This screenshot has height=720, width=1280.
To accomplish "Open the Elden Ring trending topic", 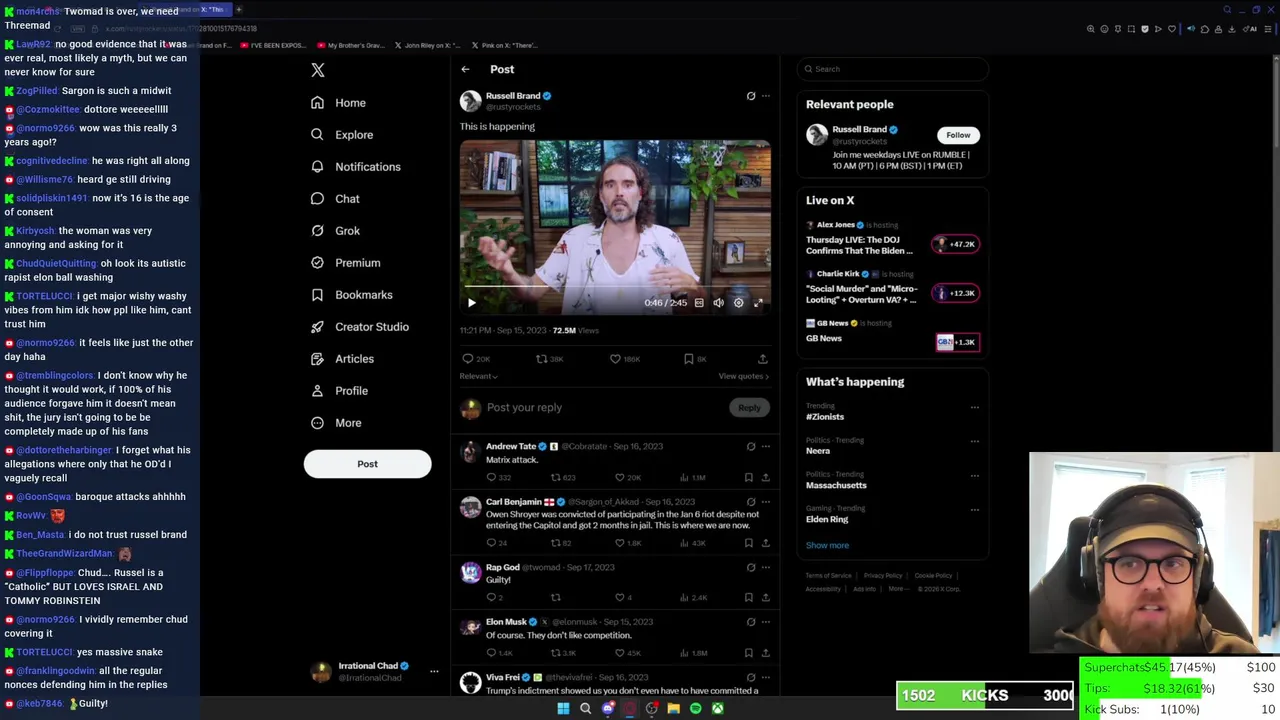I will [827, 519].
